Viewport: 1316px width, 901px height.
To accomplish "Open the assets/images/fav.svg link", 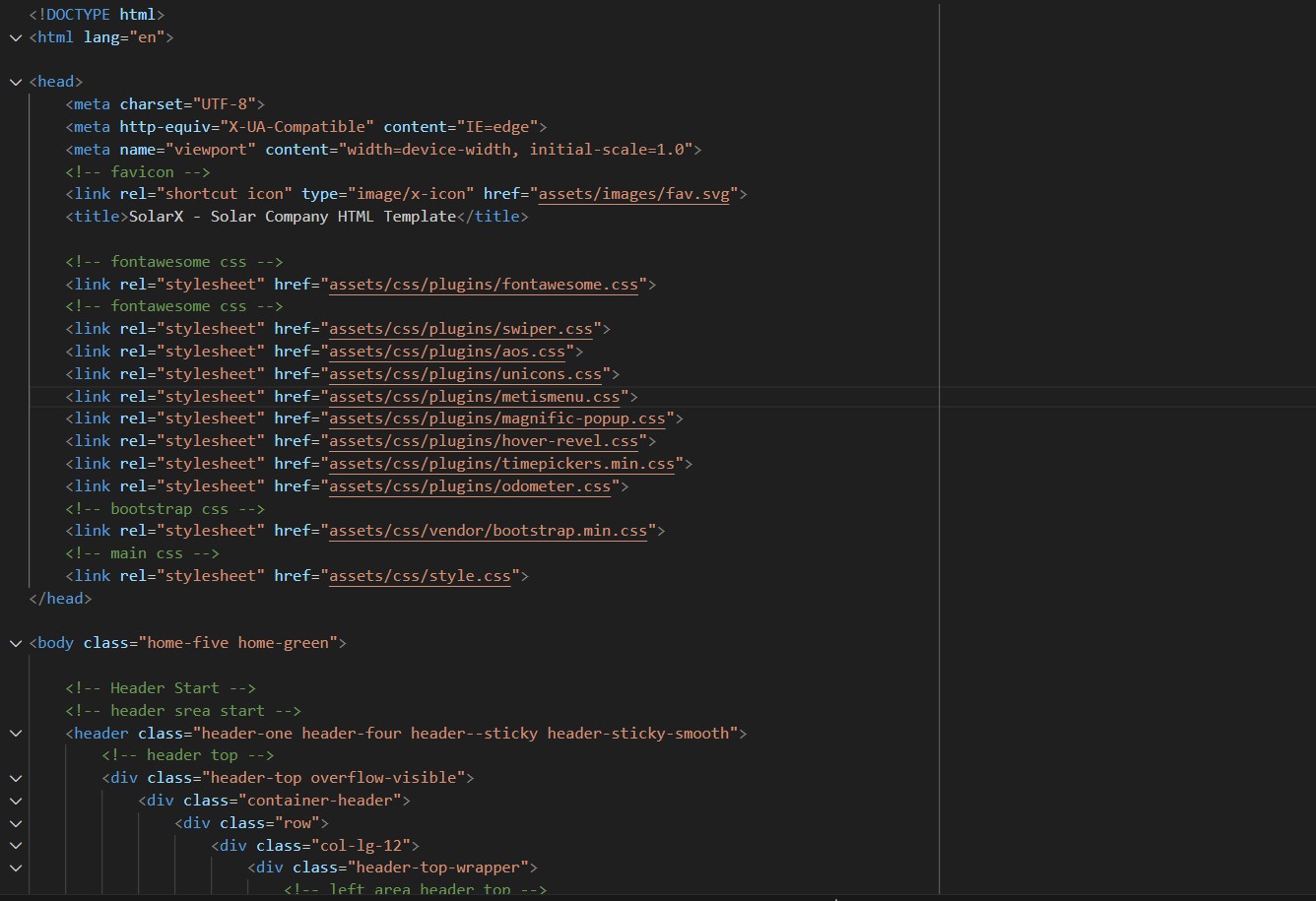I will coord(633,194).
